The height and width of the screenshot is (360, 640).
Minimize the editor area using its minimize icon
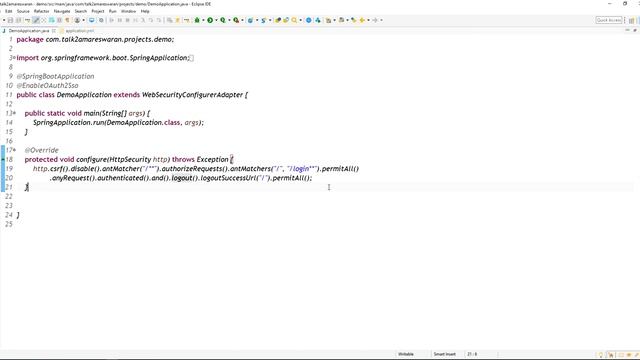pos(627,30)
